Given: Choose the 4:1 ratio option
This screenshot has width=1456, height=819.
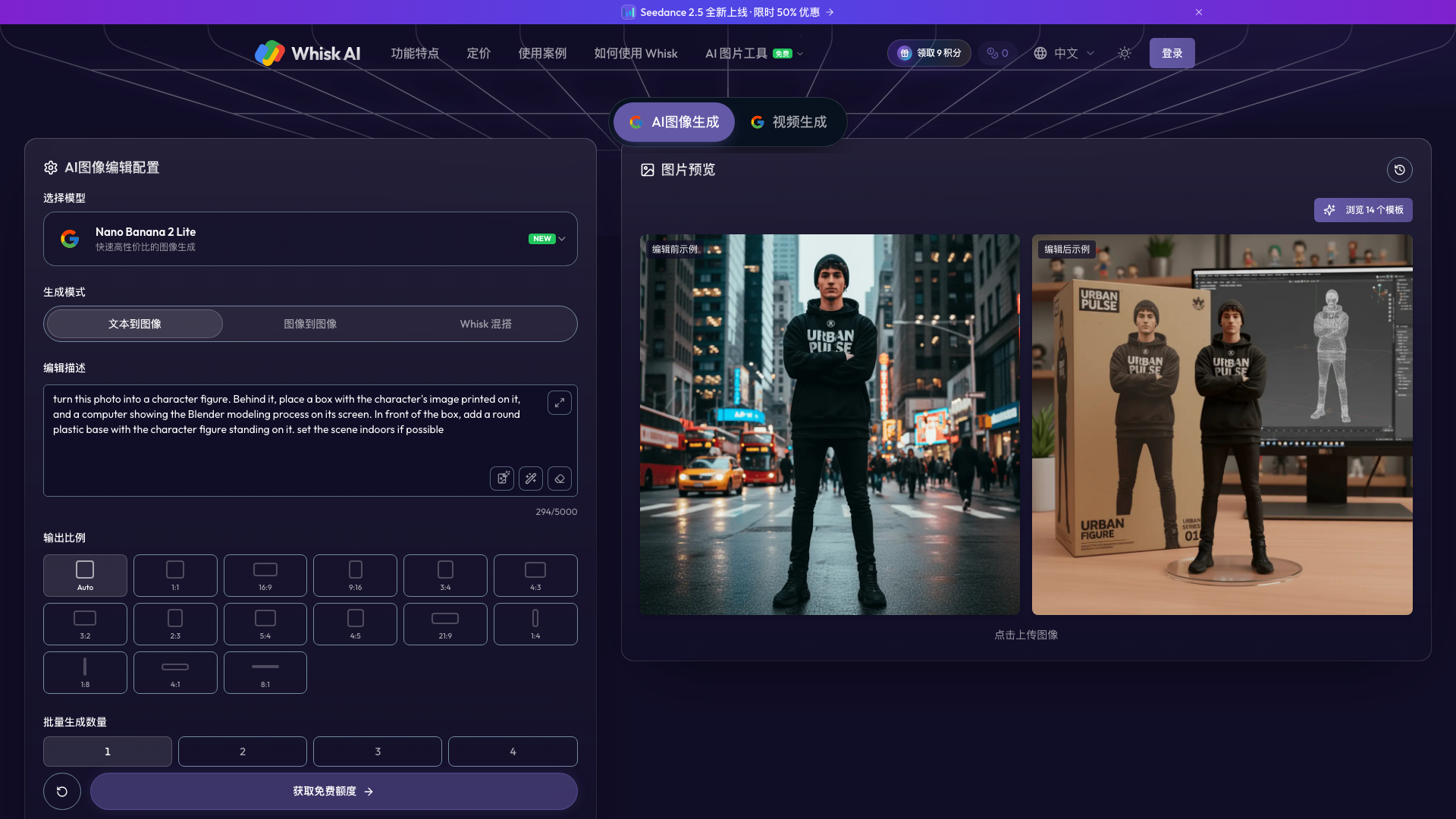Looking at the screenshot, I should pyautogui.click(x=175, y=673).
